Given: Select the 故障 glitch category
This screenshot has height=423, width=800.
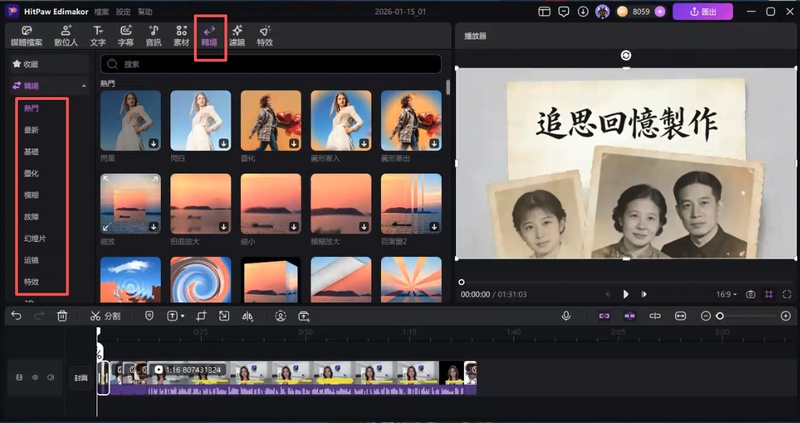Looking at the screenshot, I should tap(31, 217).
